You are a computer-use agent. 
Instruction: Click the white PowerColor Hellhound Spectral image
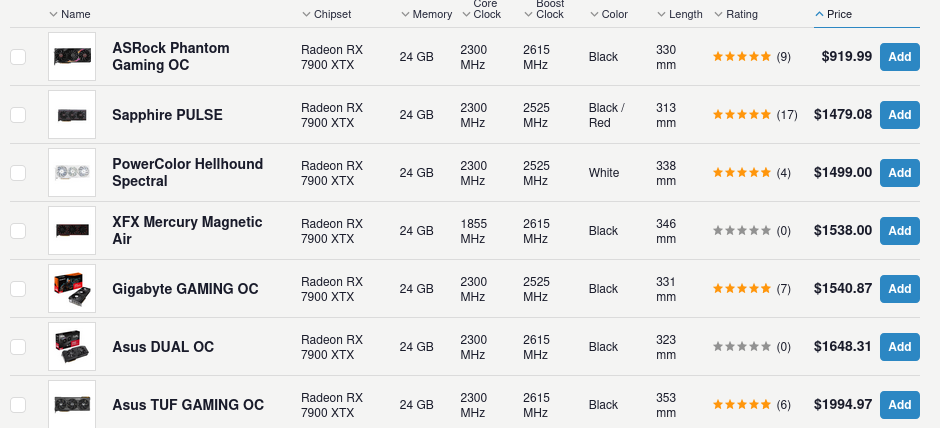[72, 173]
